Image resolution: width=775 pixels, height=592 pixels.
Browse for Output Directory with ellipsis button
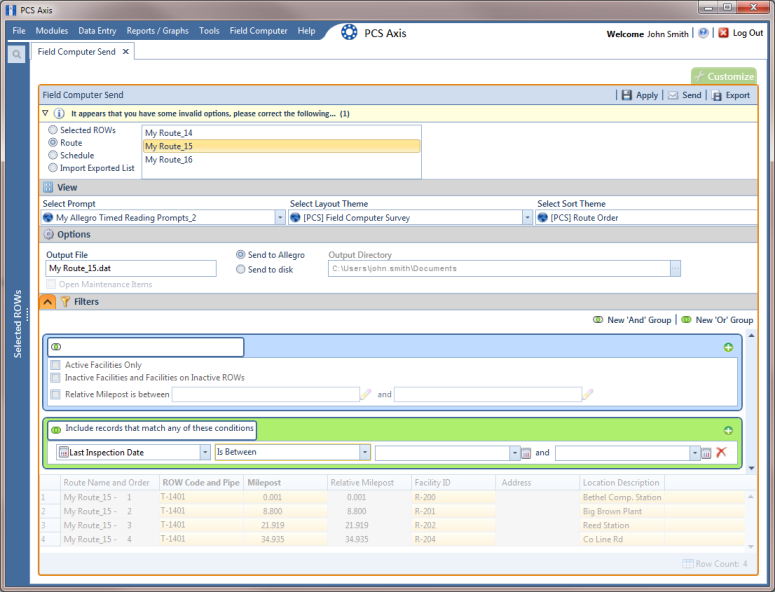coord(675,268)
